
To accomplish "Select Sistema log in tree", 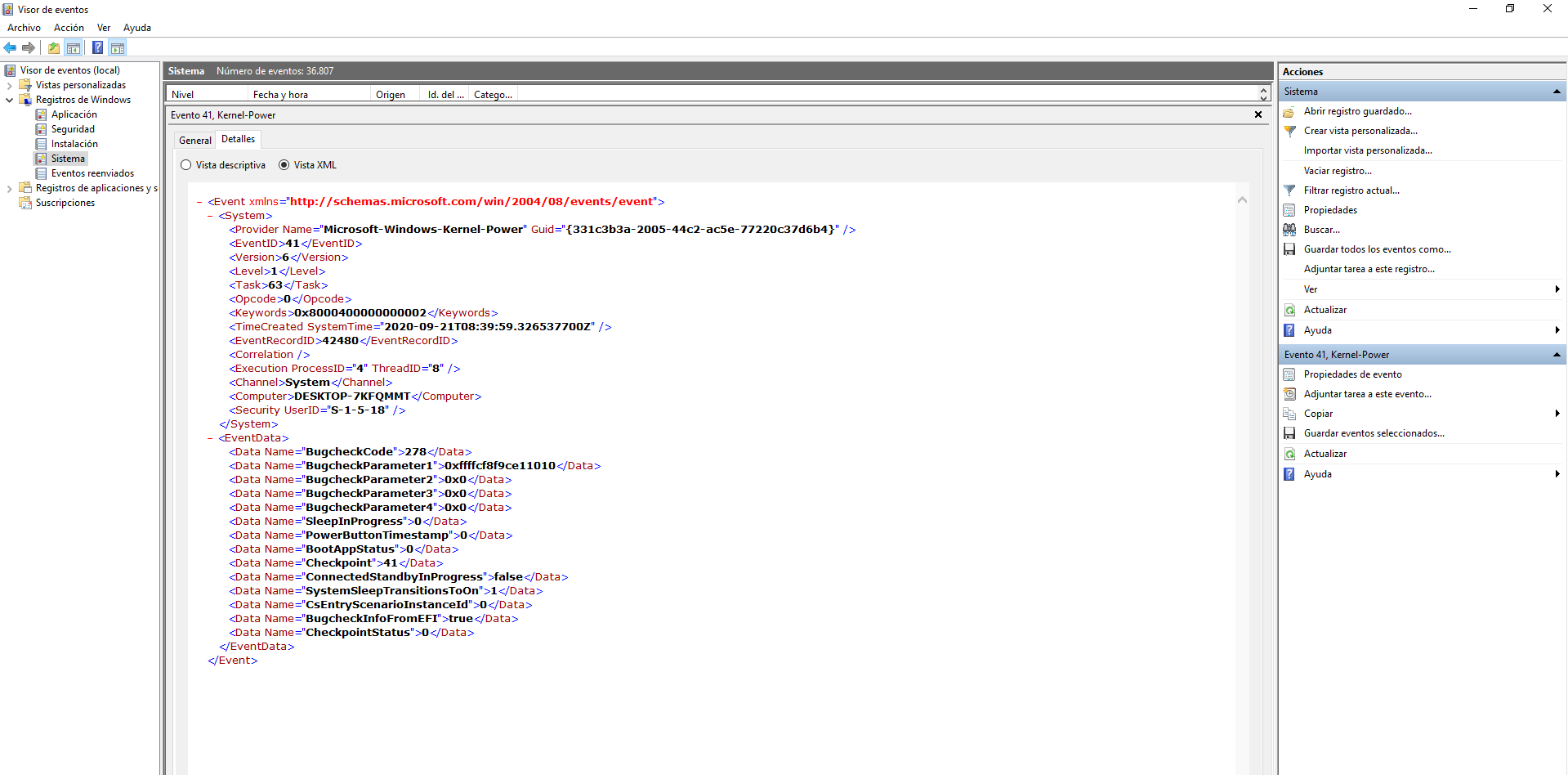I will click(68, 159).
